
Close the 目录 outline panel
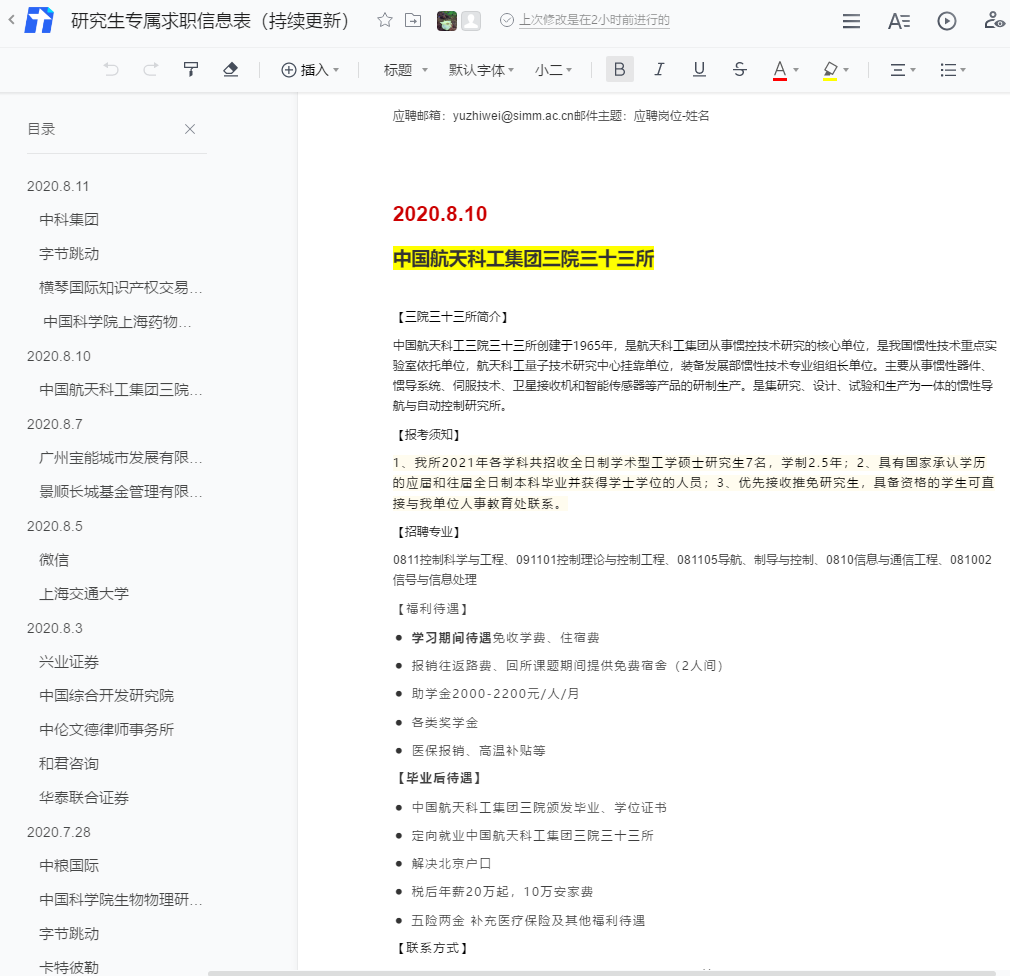(x=190, y=129)
